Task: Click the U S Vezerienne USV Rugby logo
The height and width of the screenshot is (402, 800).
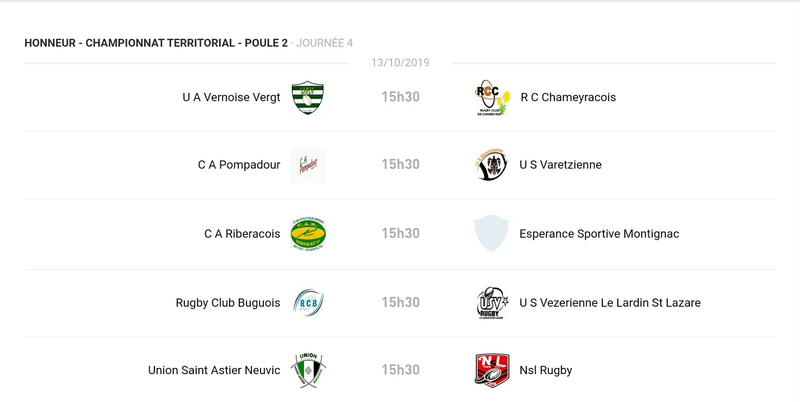Action: tap(491, 302)
